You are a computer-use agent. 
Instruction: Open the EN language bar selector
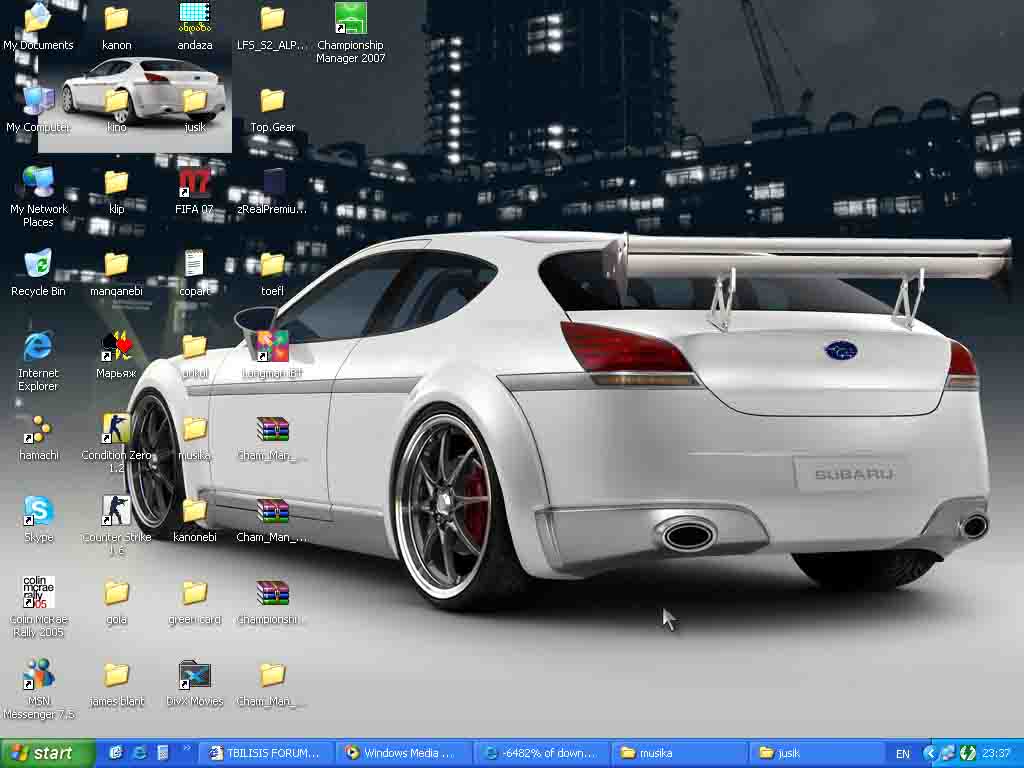[903, 753]
